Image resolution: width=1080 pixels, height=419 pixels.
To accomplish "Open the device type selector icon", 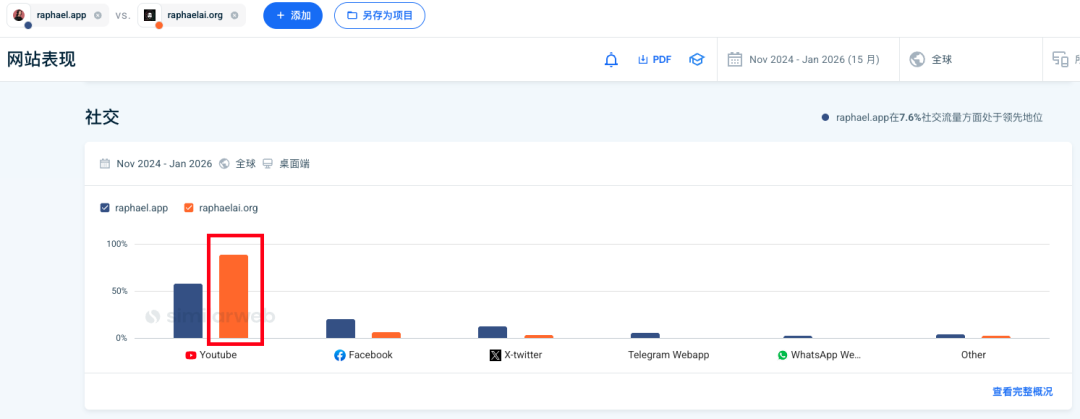I will point(1060,59).
